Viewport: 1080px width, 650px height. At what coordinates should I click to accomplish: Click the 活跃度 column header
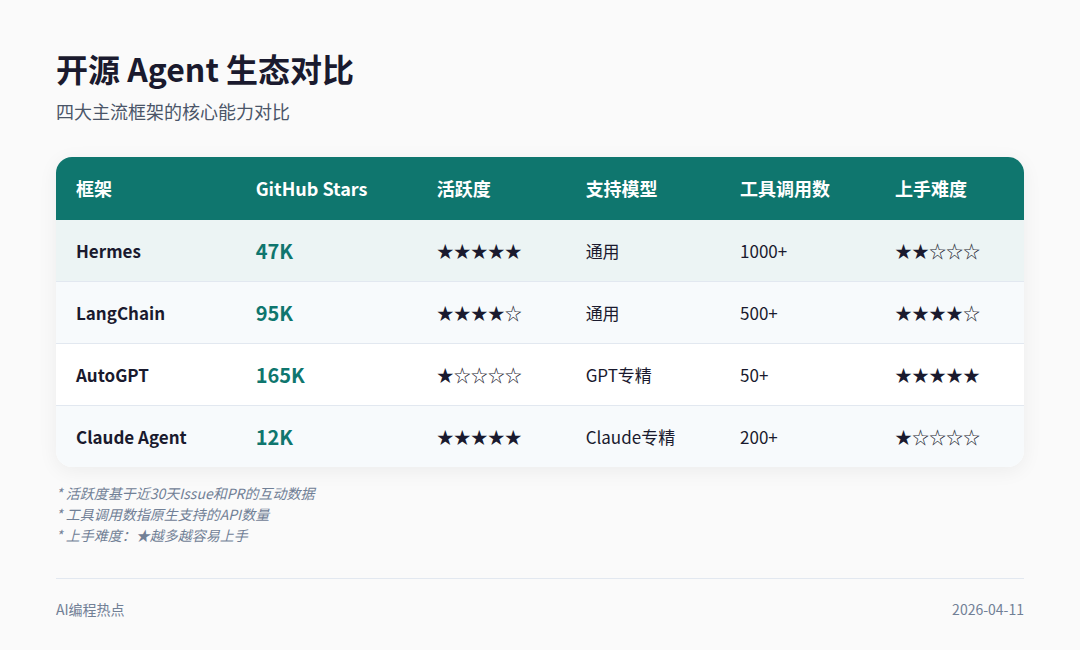pyautogui.click(x=464, y=189)
